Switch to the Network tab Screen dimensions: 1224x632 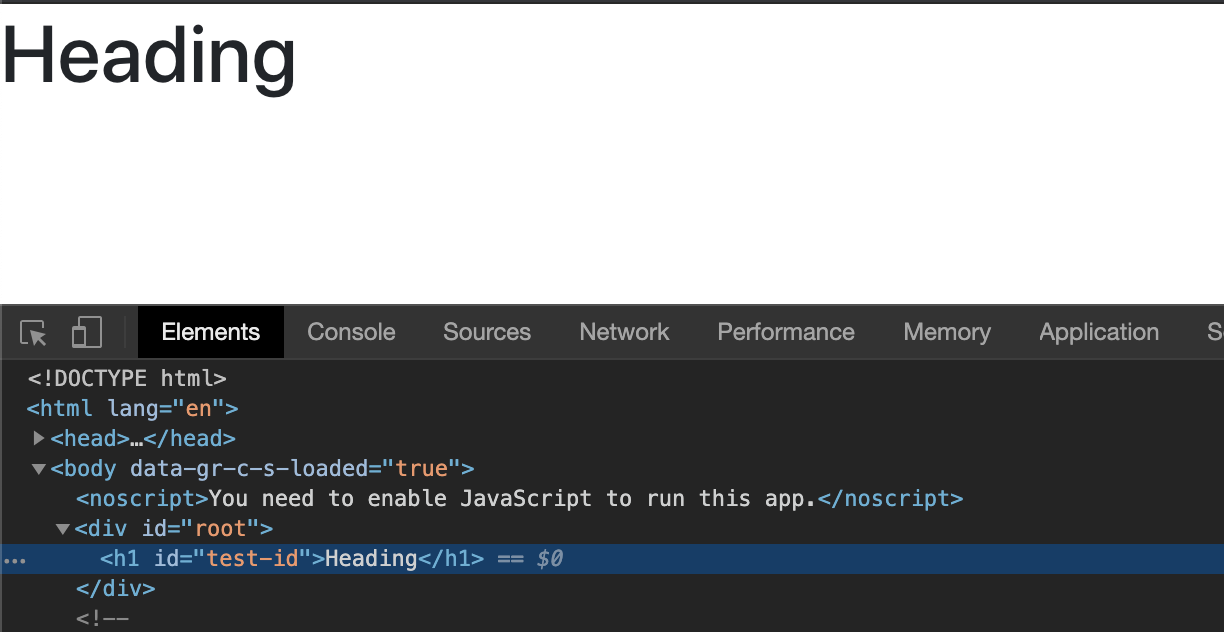pos(624,332)
